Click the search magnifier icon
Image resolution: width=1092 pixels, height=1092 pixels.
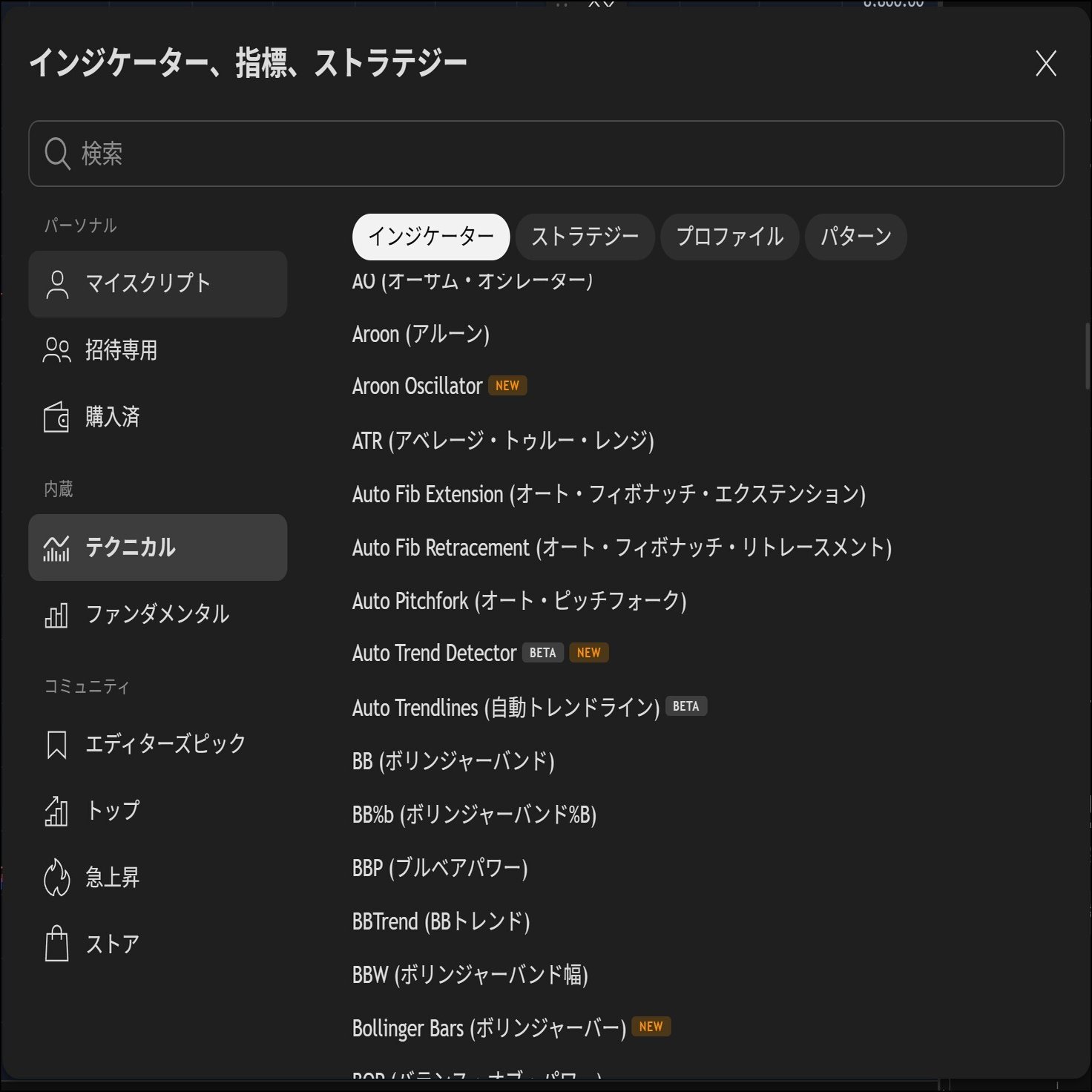[x=59, y=154]
